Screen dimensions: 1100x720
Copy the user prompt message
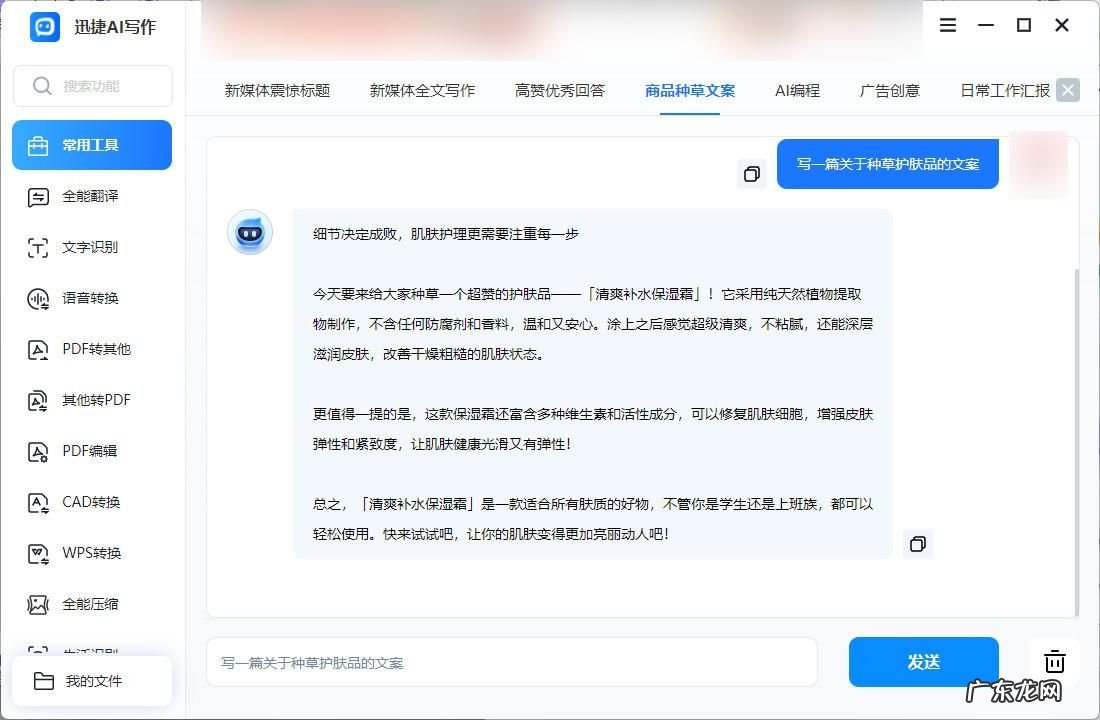click(751, 174)
